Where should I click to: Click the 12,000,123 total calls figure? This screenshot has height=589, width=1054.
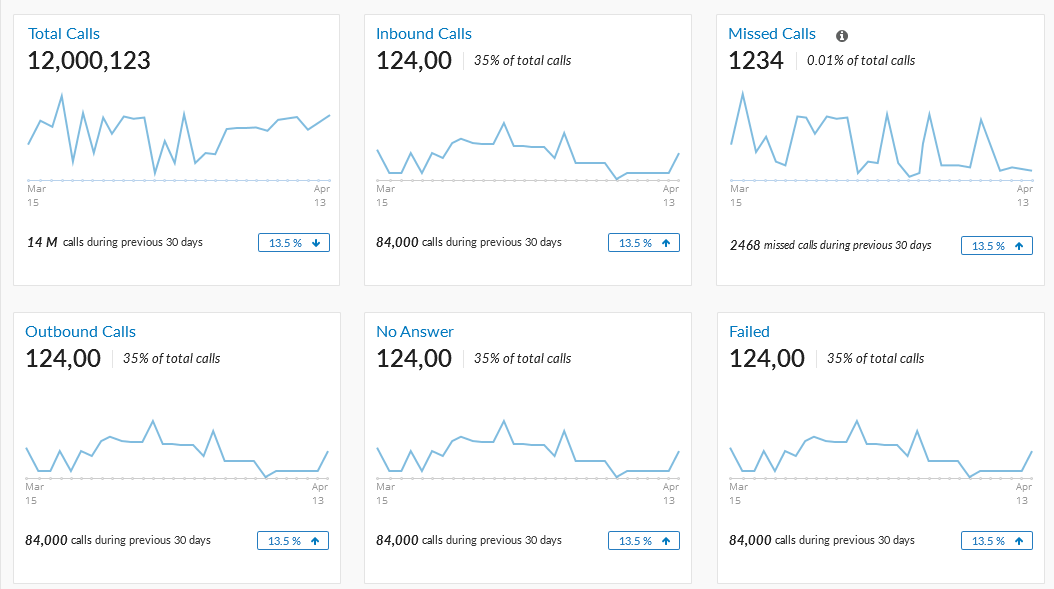(89, 61)
